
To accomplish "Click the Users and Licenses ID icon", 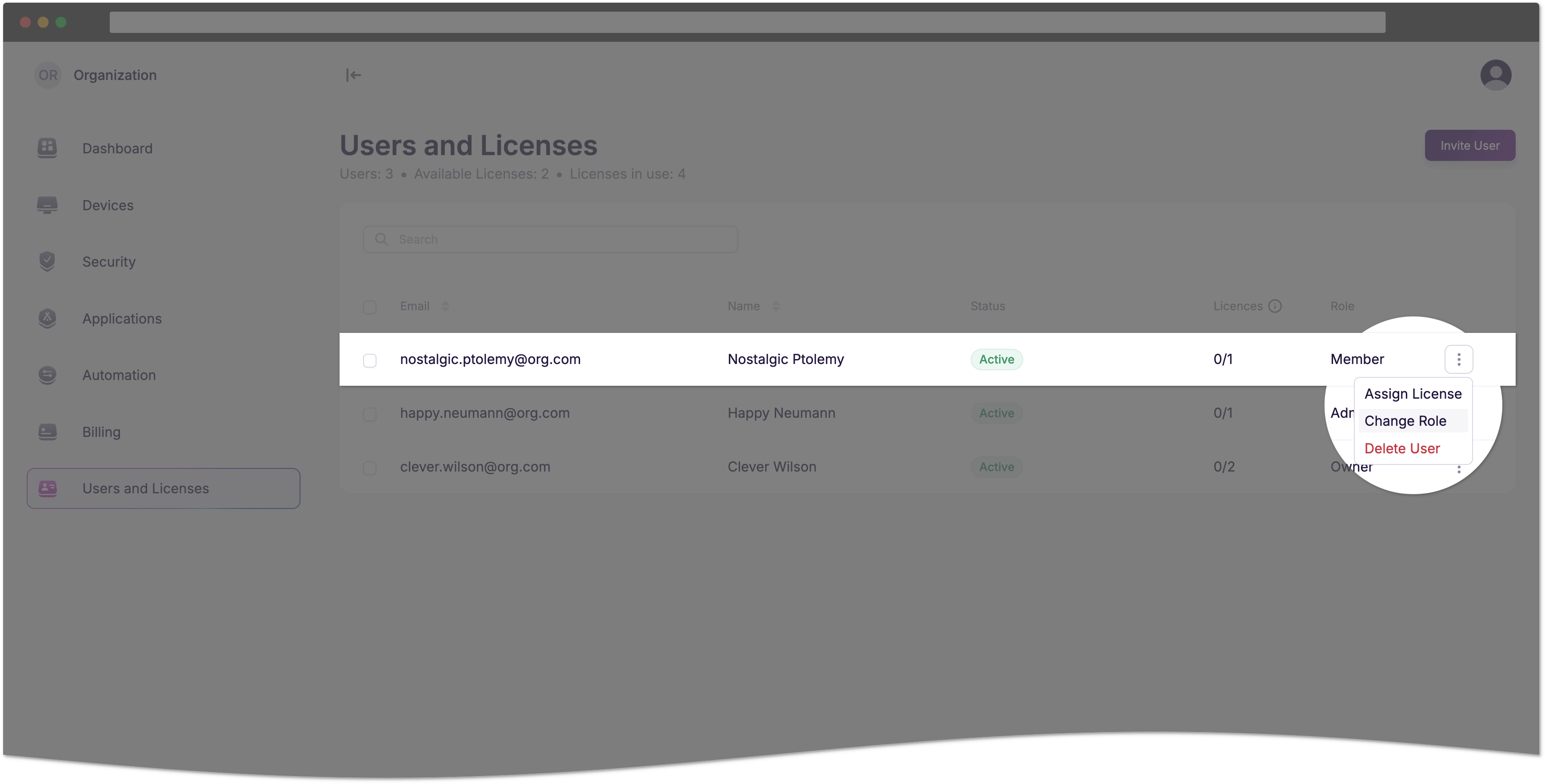I will (x=47, y=488).
